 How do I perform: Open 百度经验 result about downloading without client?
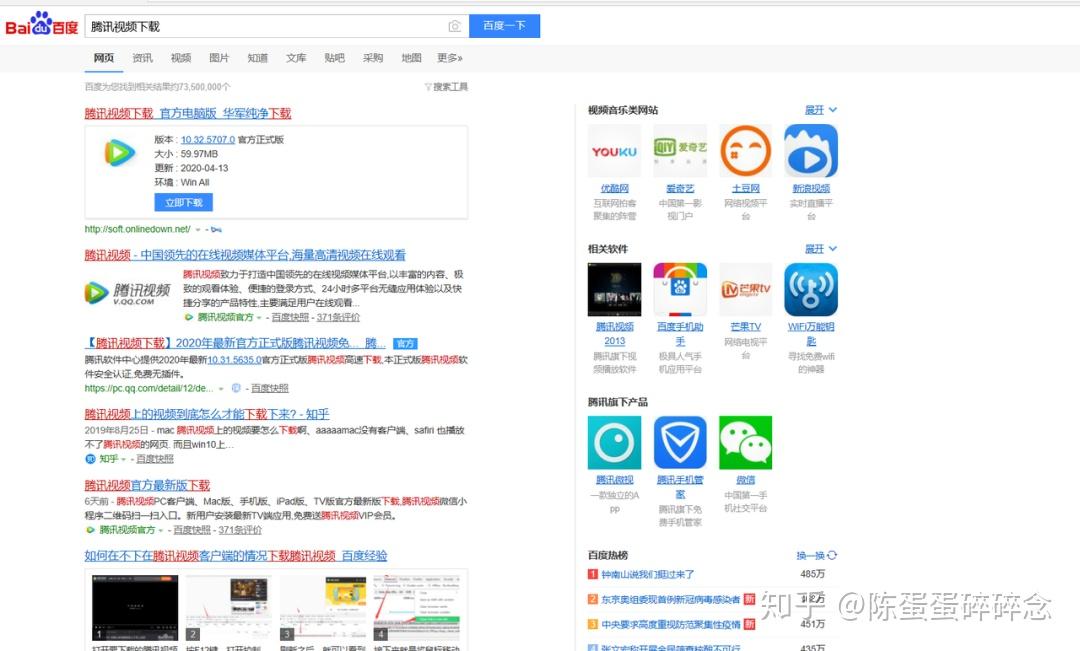click(x=236, y=556)
